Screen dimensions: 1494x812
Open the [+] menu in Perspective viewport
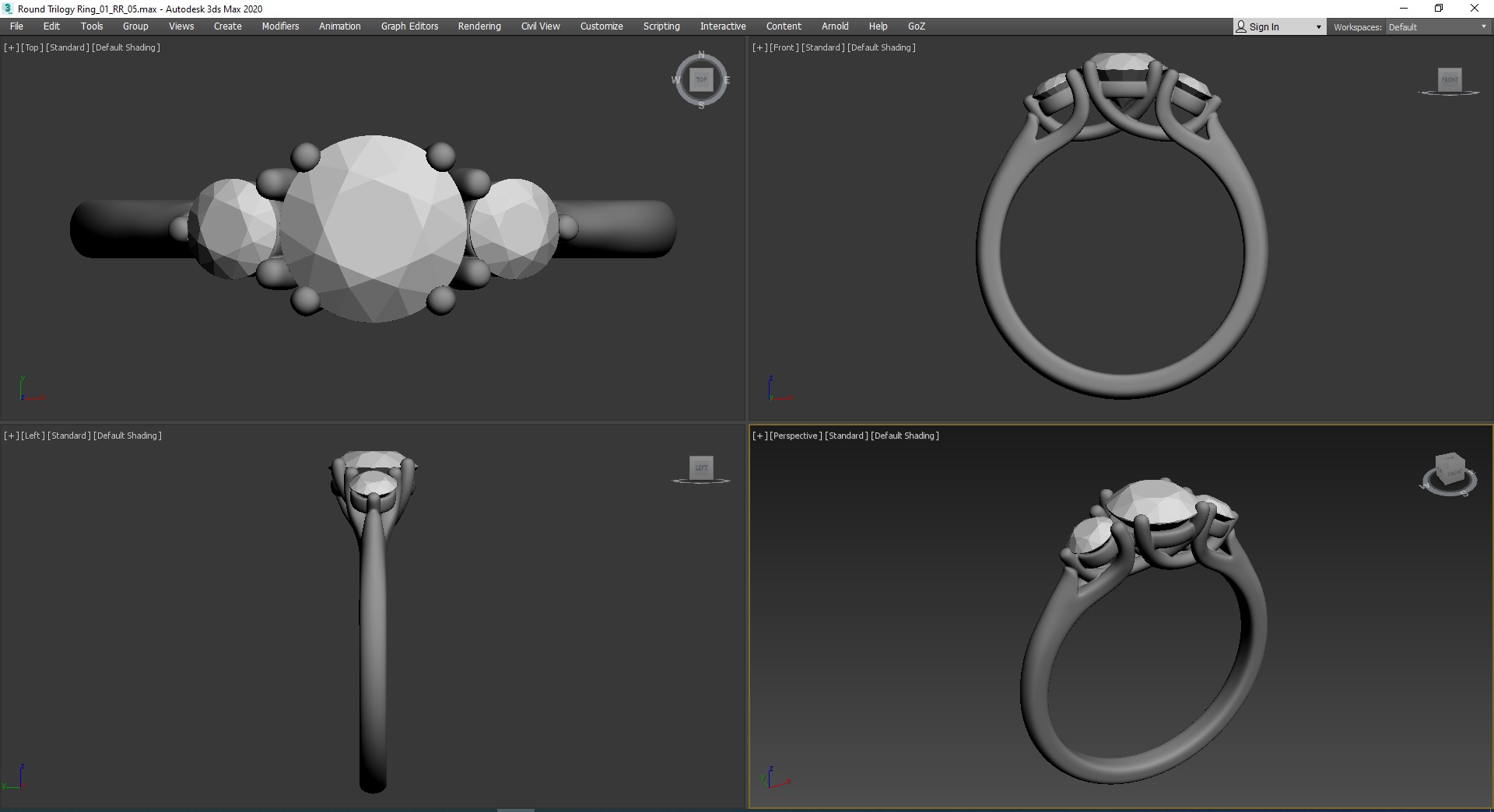pos(759,436)
